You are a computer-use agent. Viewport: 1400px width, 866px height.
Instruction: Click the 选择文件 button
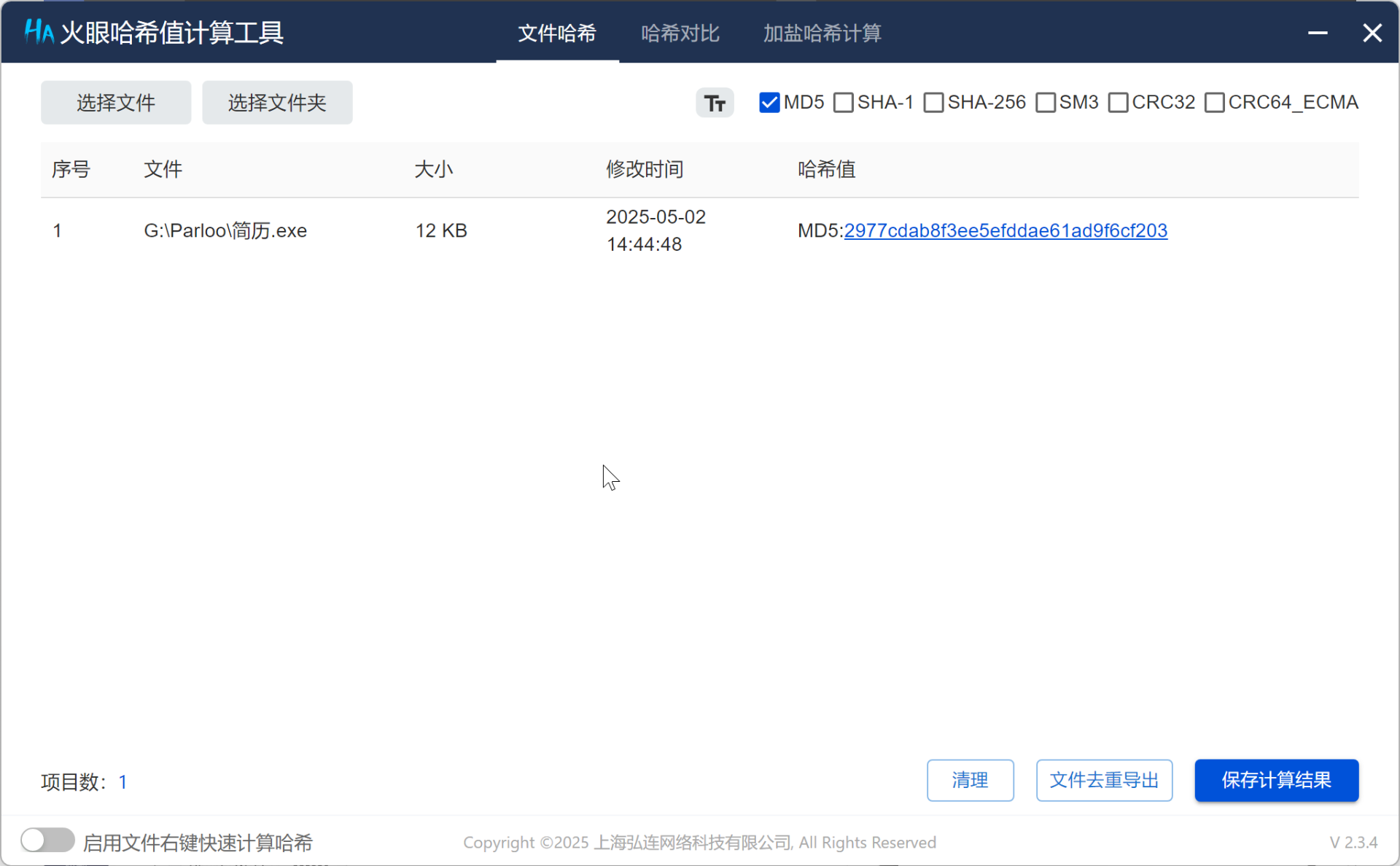[116, 103]
